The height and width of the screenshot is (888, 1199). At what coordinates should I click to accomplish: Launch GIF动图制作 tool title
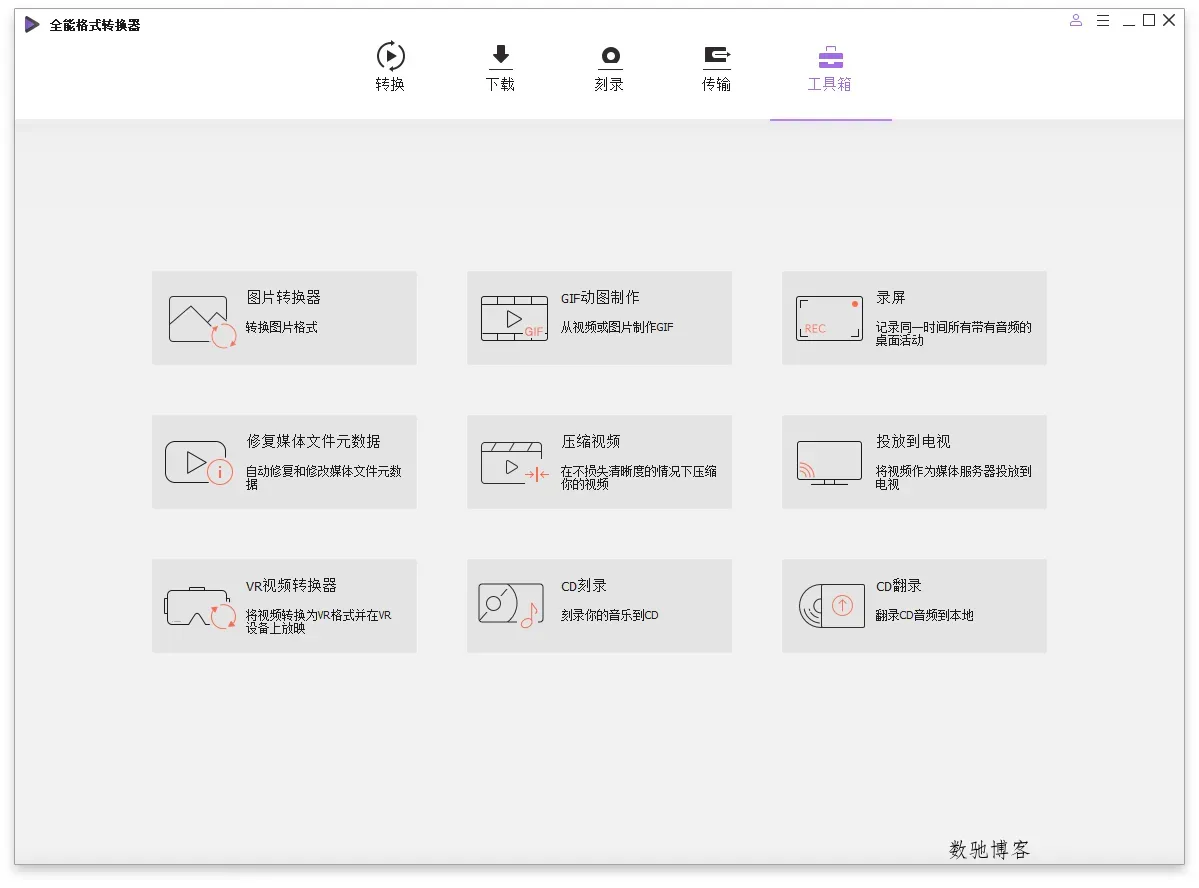click(600, 297)
